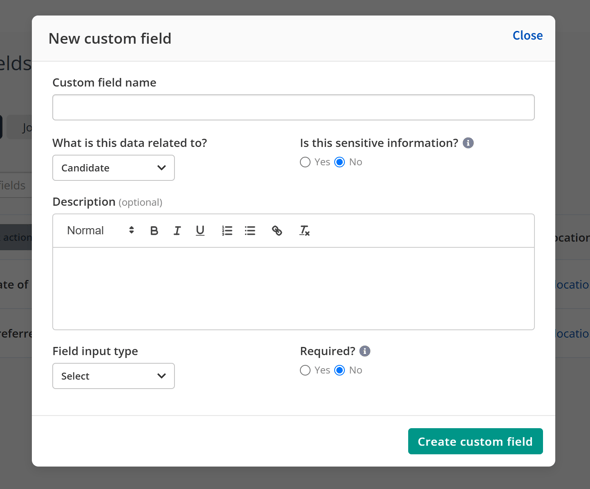The image size is (590, 489).
Task: Insert a bulleted list in description
Action: pyautogui.click(x=250, y=231)
